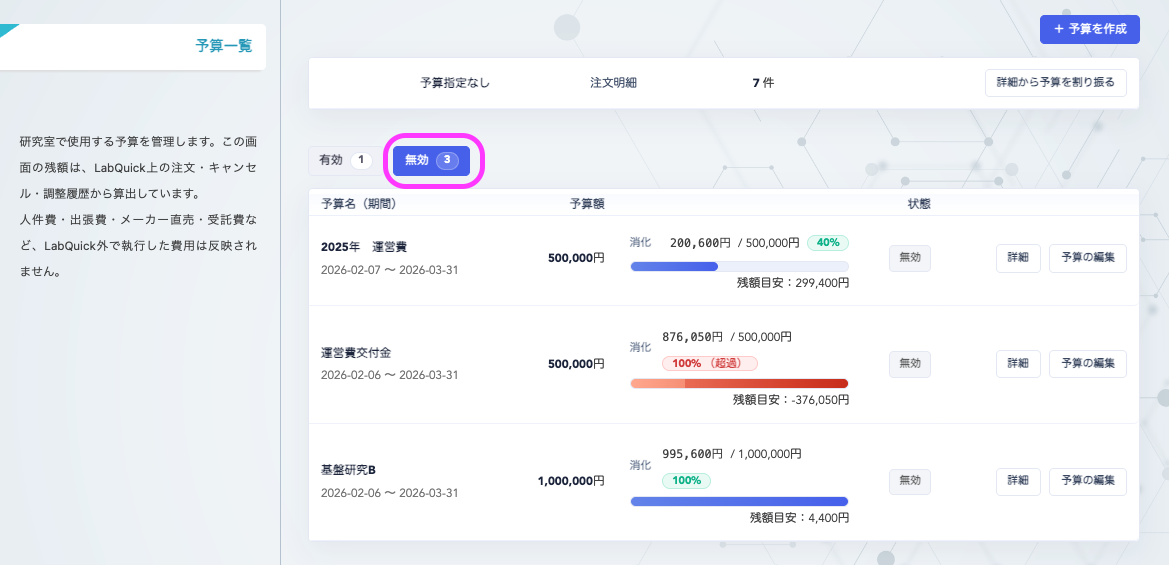Click 予算の編集 for 運営費交付金
Screen dimensions: 1169x565
point(1087,364)
